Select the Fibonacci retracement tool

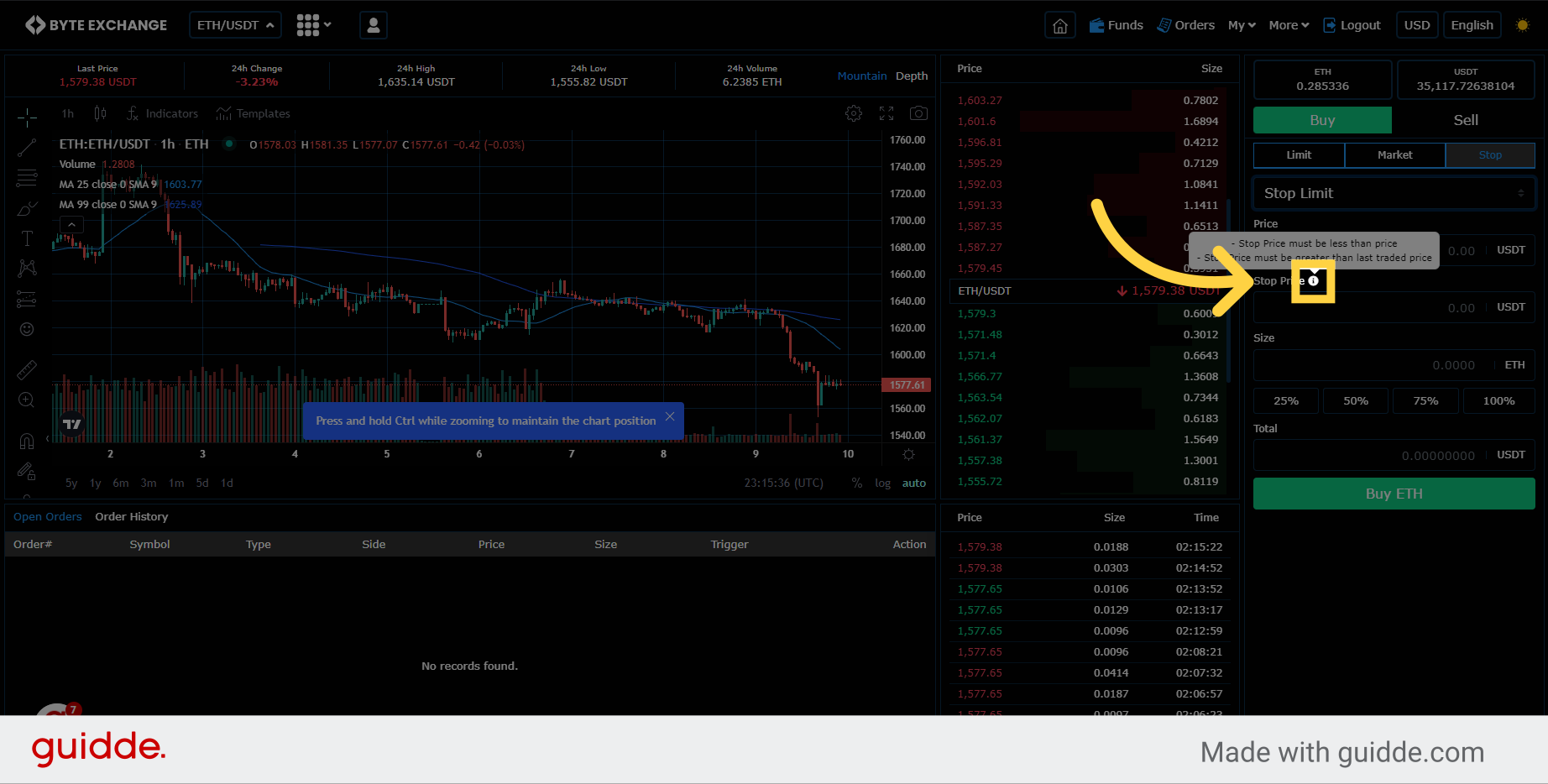[27, 178]
